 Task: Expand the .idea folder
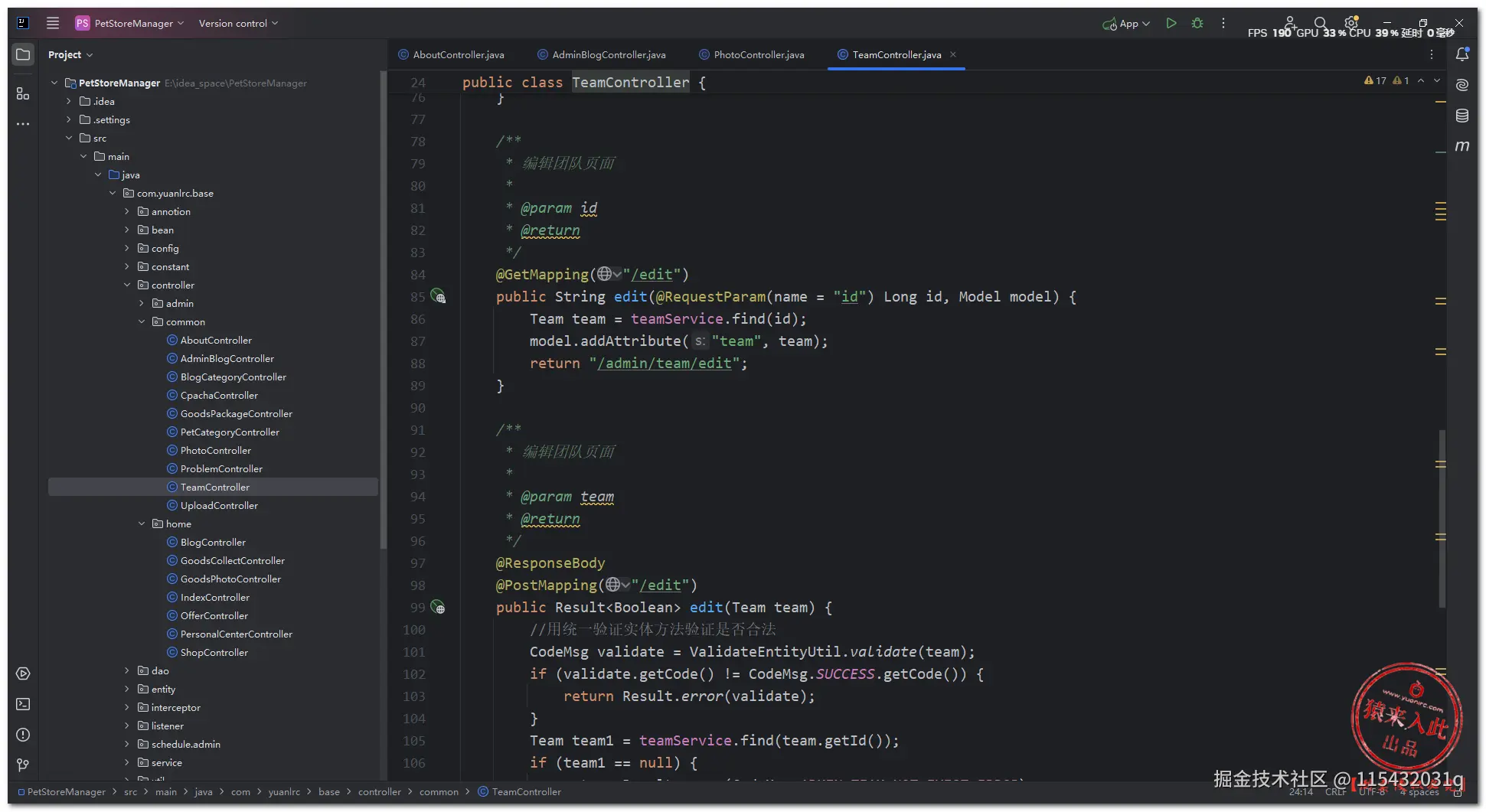(69, 101)
